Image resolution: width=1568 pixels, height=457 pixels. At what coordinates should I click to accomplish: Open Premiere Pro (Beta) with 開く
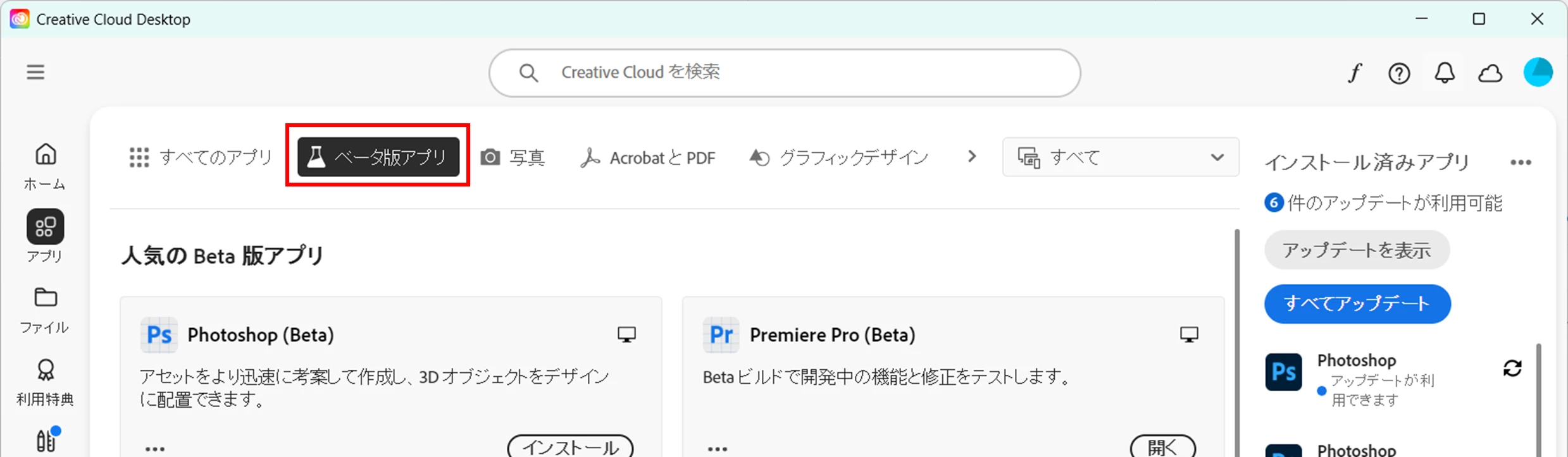tap(1163, 446)
